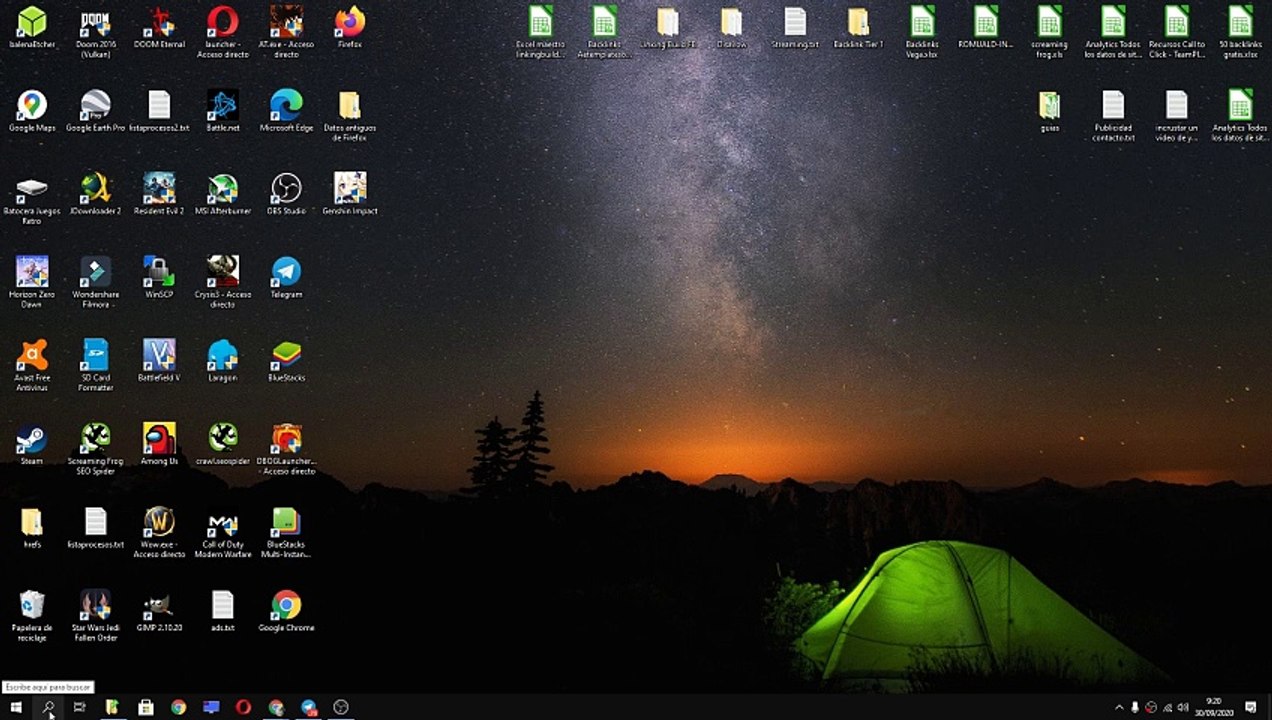Select the Wondershare Filmora shortcut
This screenshot has height=720, width=1272.
95,282
